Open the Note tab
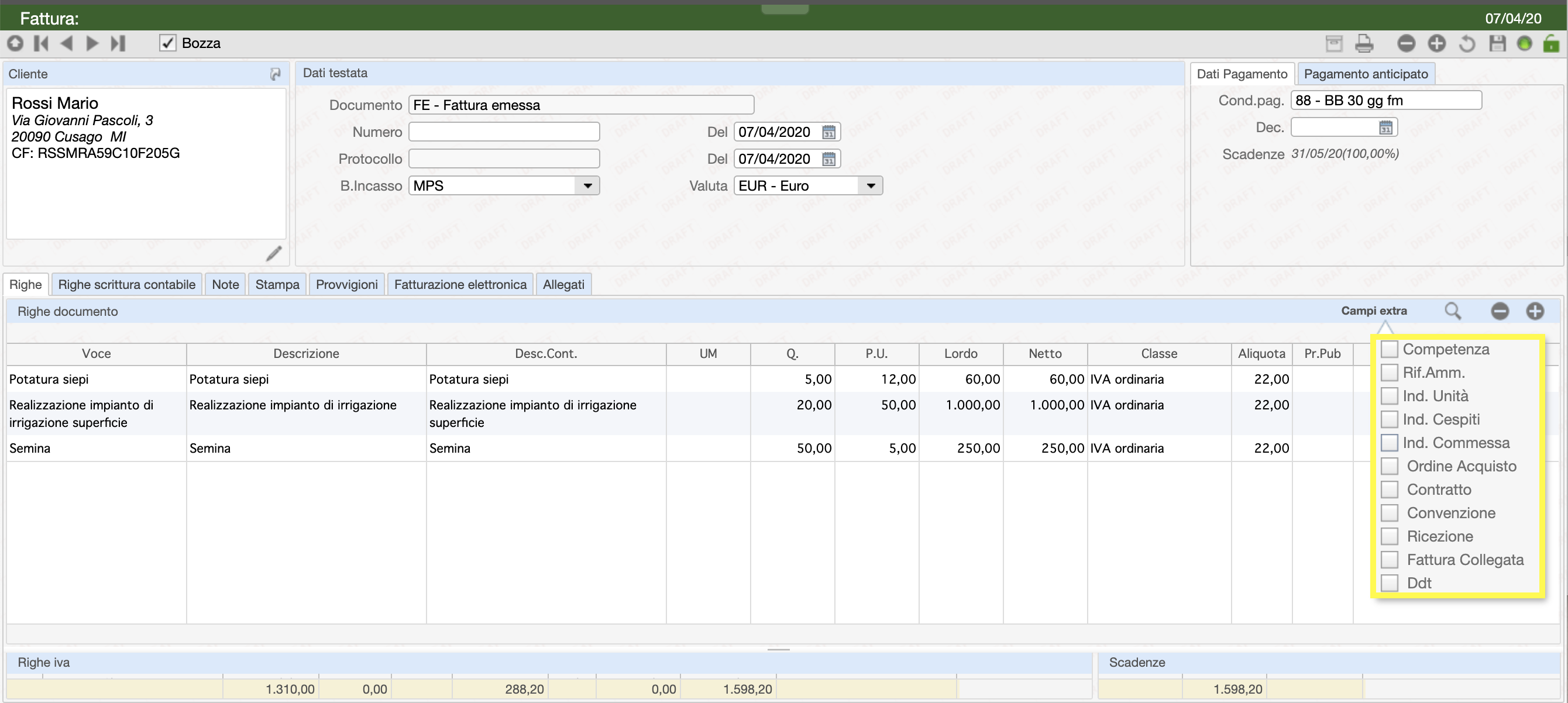The width and height of the screenshot is (1568, 703). [x=225, y=284]
